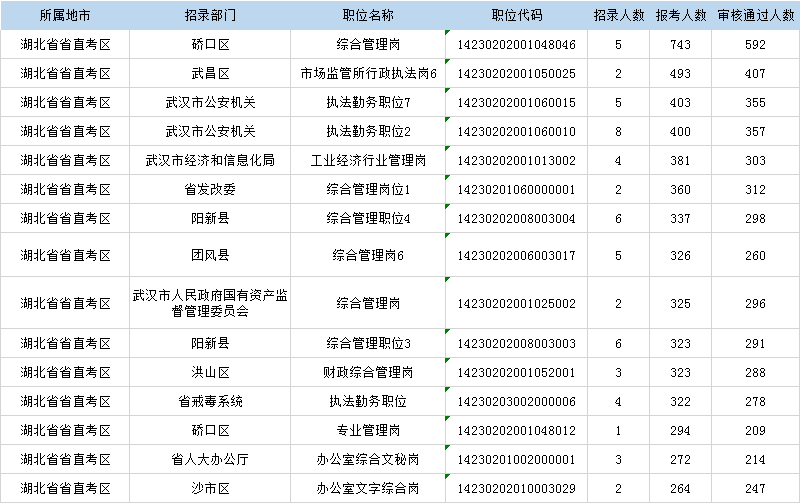Click the 招录部门 column header
Image resolution: width=800 pixels, height=503 pixels.
click(210, 15)
